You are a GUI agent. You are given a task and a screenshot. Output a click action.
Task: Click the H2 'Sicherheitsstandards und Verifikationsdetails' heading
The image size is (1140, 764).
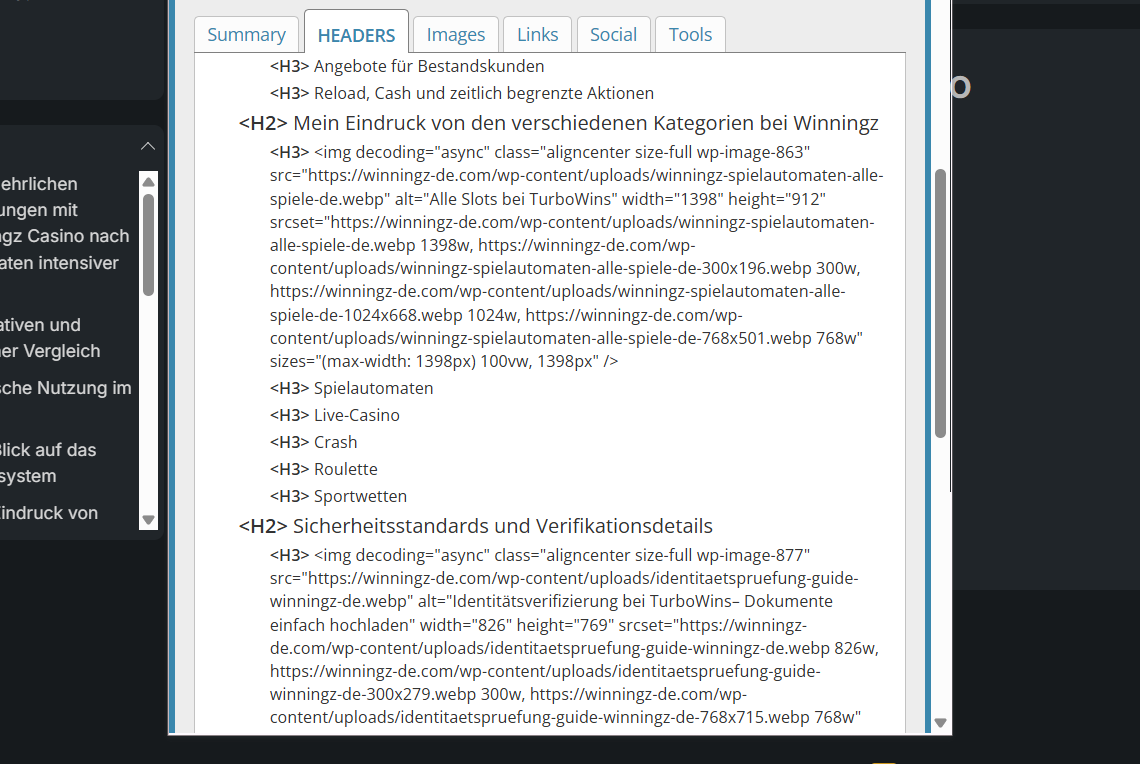pos(475,526)
